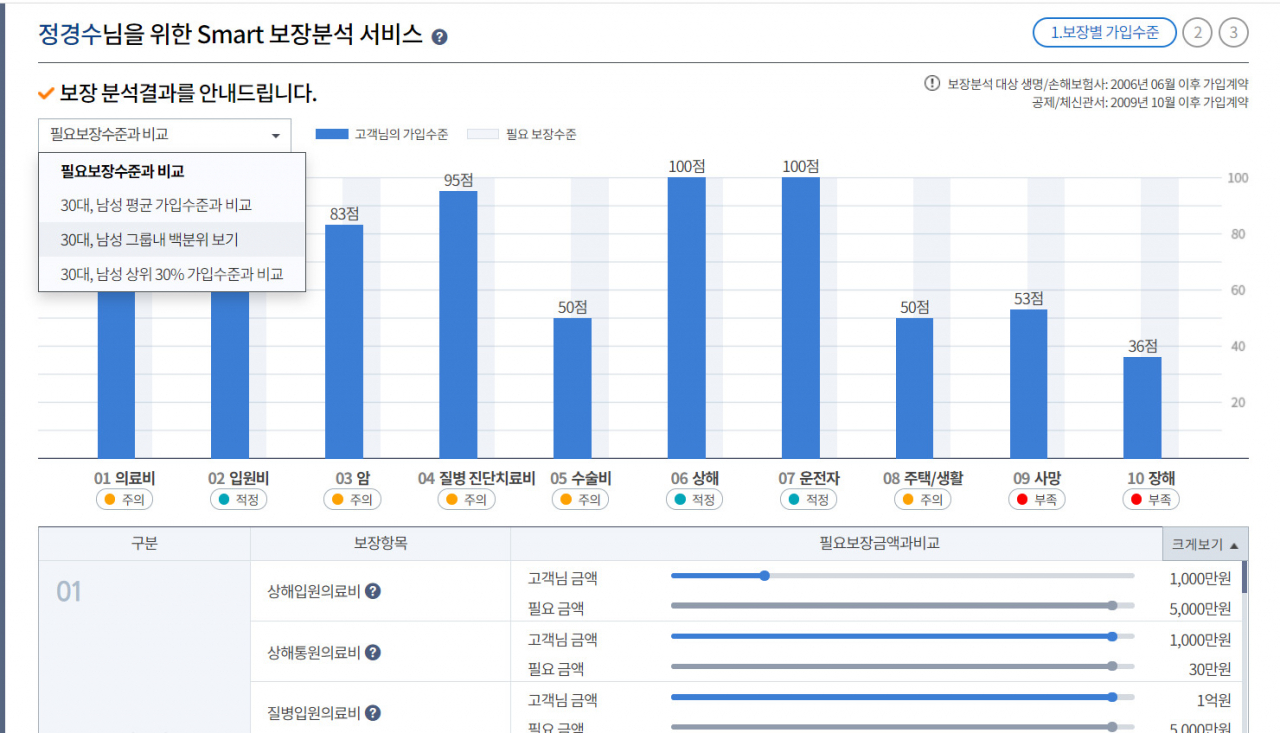Switch to the 1.보장별 가입수준 step tab
The height and width of the screenshot is (733, 1280).
click(x=1104, y=33)
